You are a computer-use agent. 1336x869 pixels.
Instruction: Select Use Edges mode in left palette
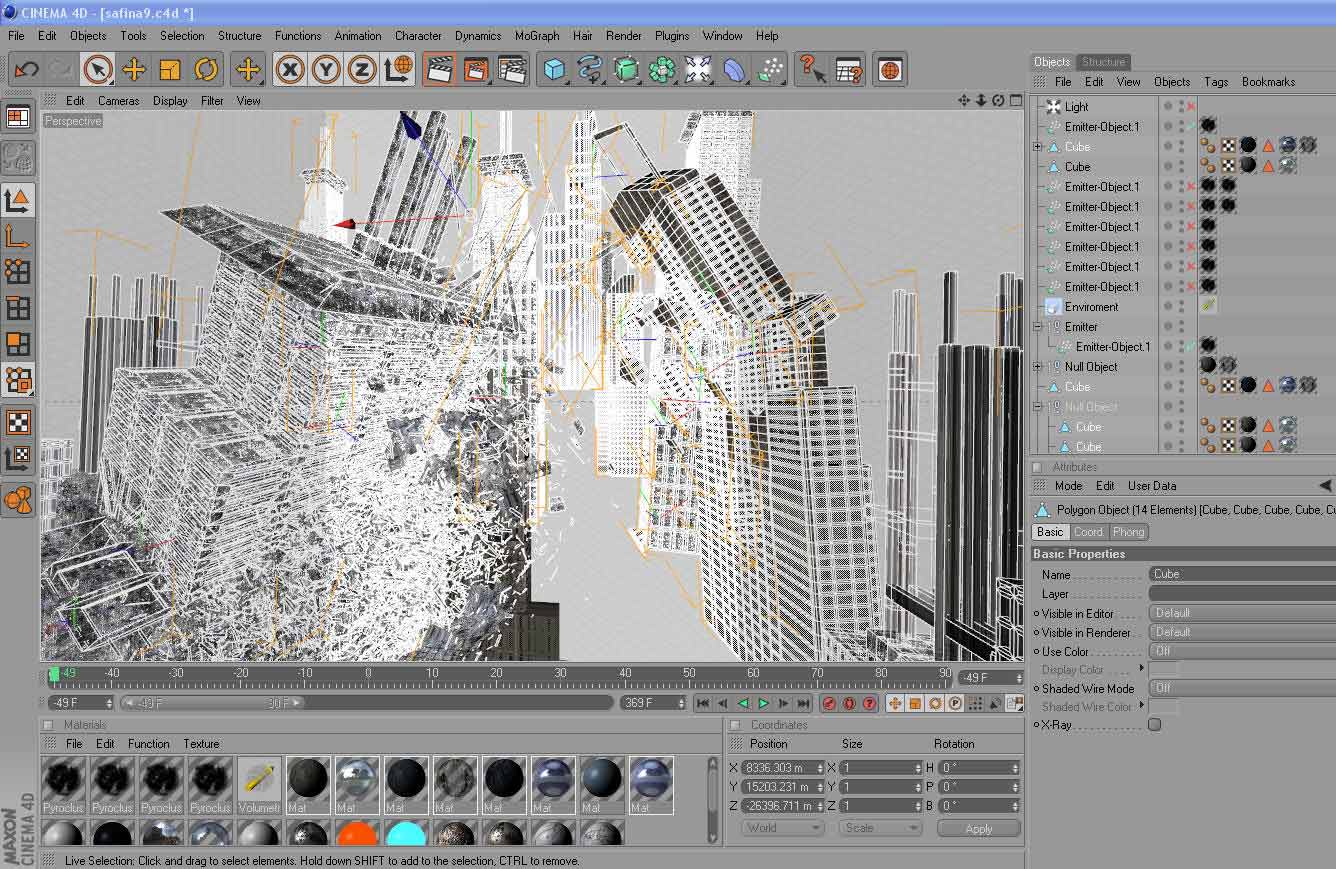18,308
